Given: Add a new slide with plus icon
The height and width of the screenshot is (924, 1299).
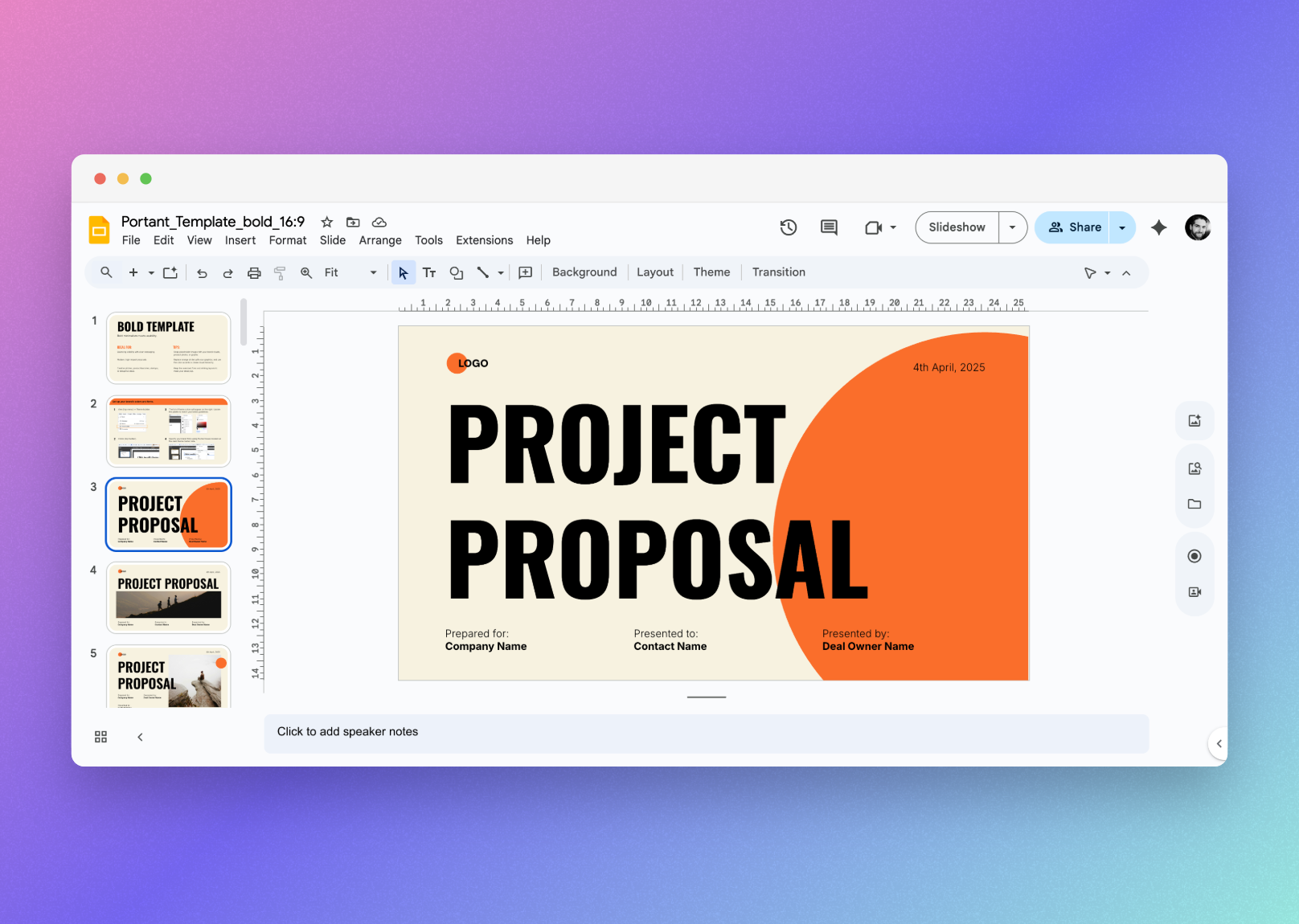Looking at the screenshot, I should point(133,272).
